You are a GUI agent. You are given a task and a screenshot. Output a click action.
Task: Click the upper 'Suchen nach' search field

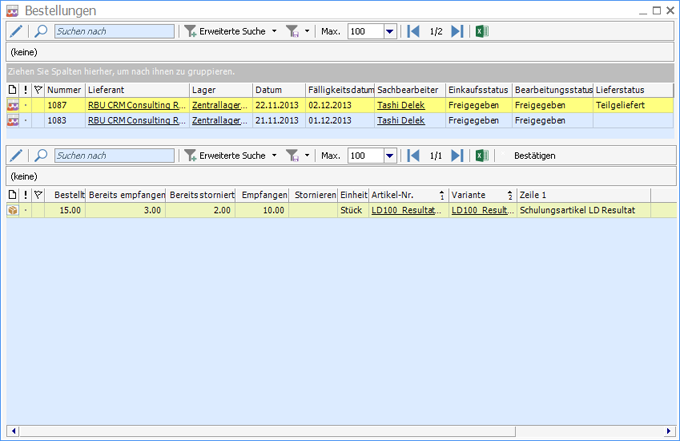[x=114, y=31]
